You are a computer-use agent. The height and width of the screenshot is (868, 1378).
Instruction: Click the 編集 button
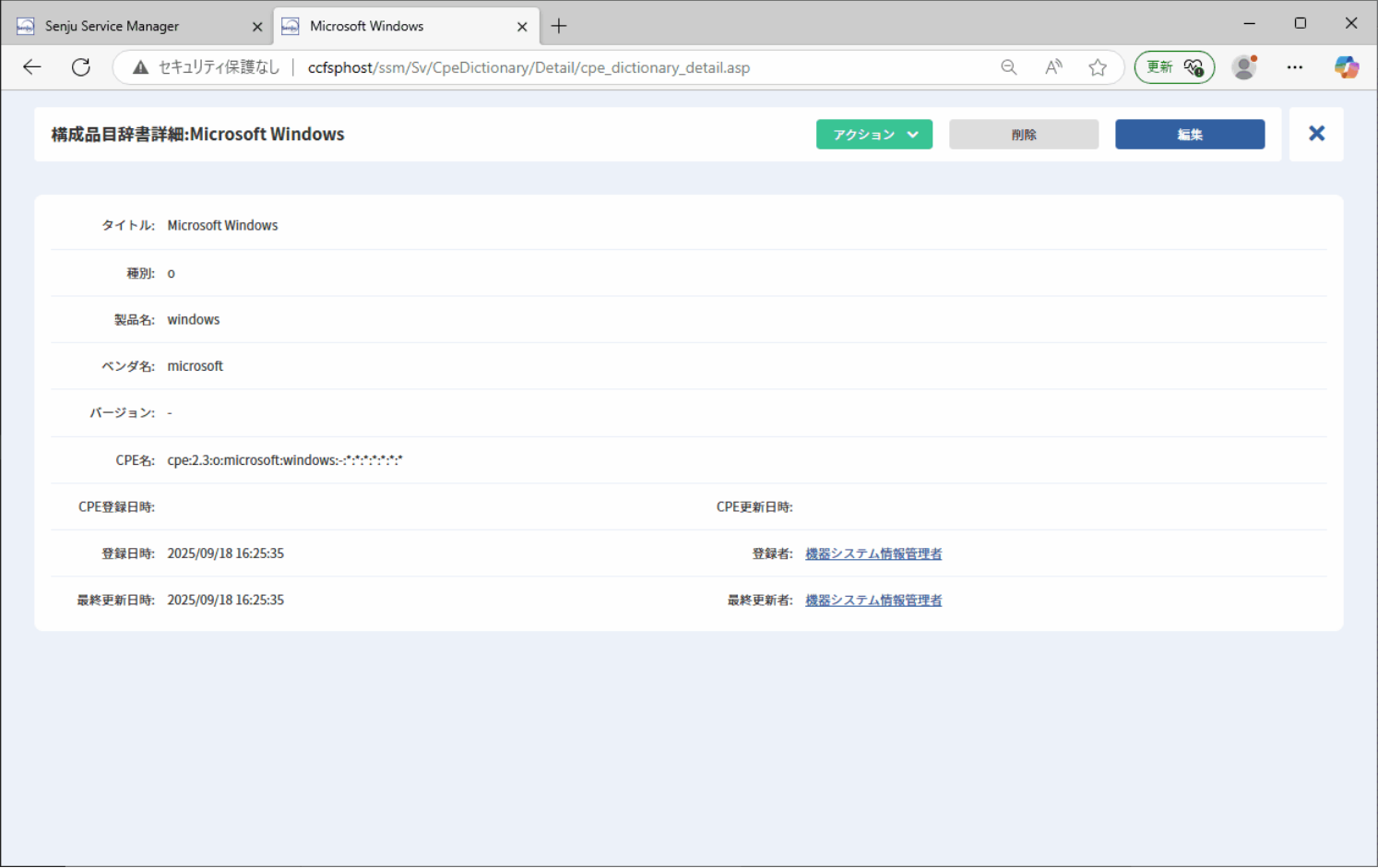(1190, 135)
